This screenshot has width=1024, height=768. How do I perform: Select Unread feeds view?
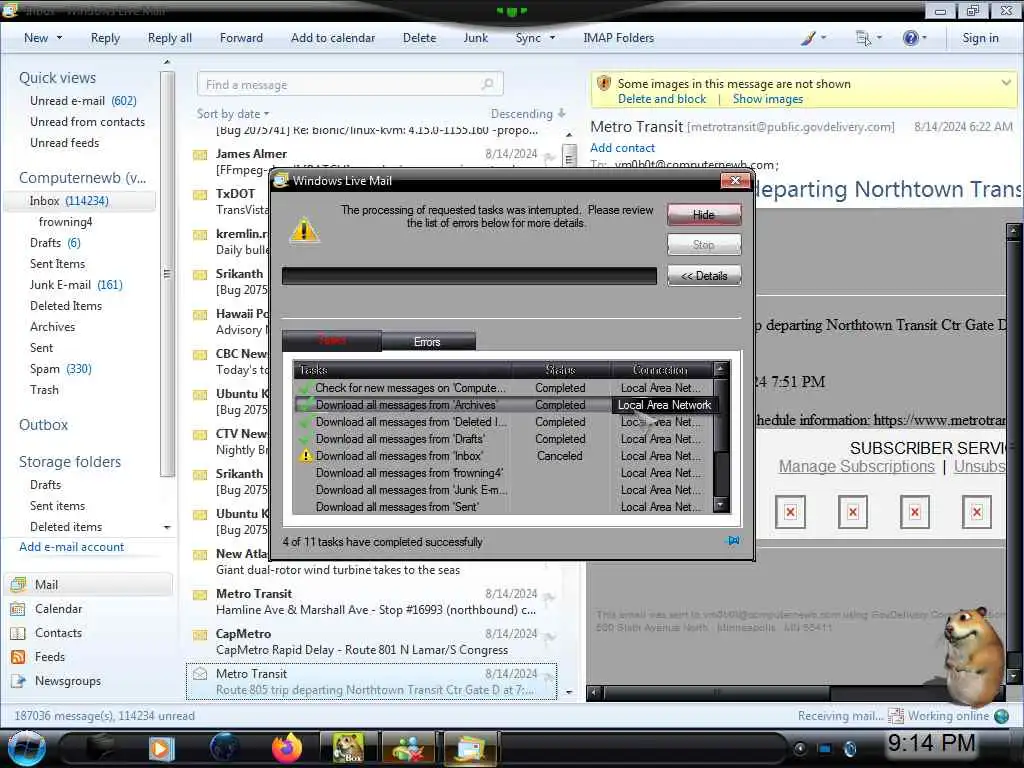65,142
